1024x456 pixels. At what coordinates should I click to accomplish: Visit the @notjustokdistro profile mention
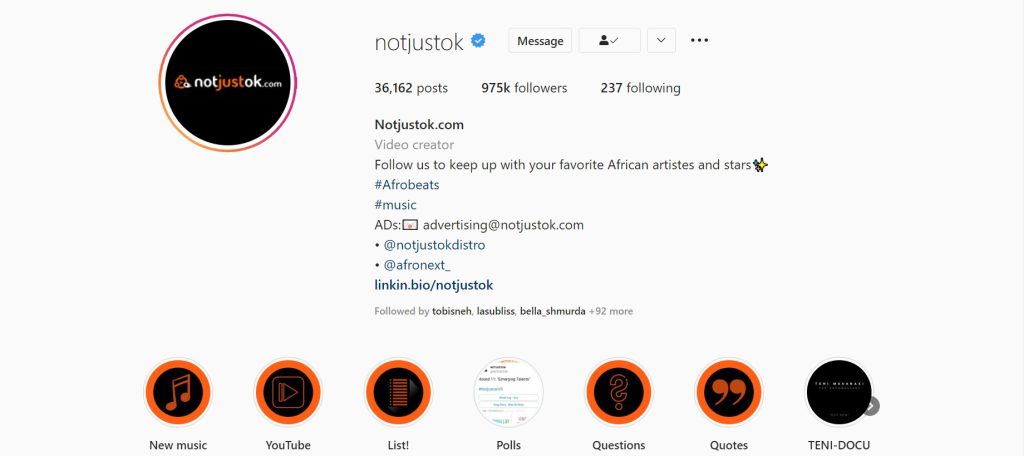pyautogui.click(x=434, y=245)
